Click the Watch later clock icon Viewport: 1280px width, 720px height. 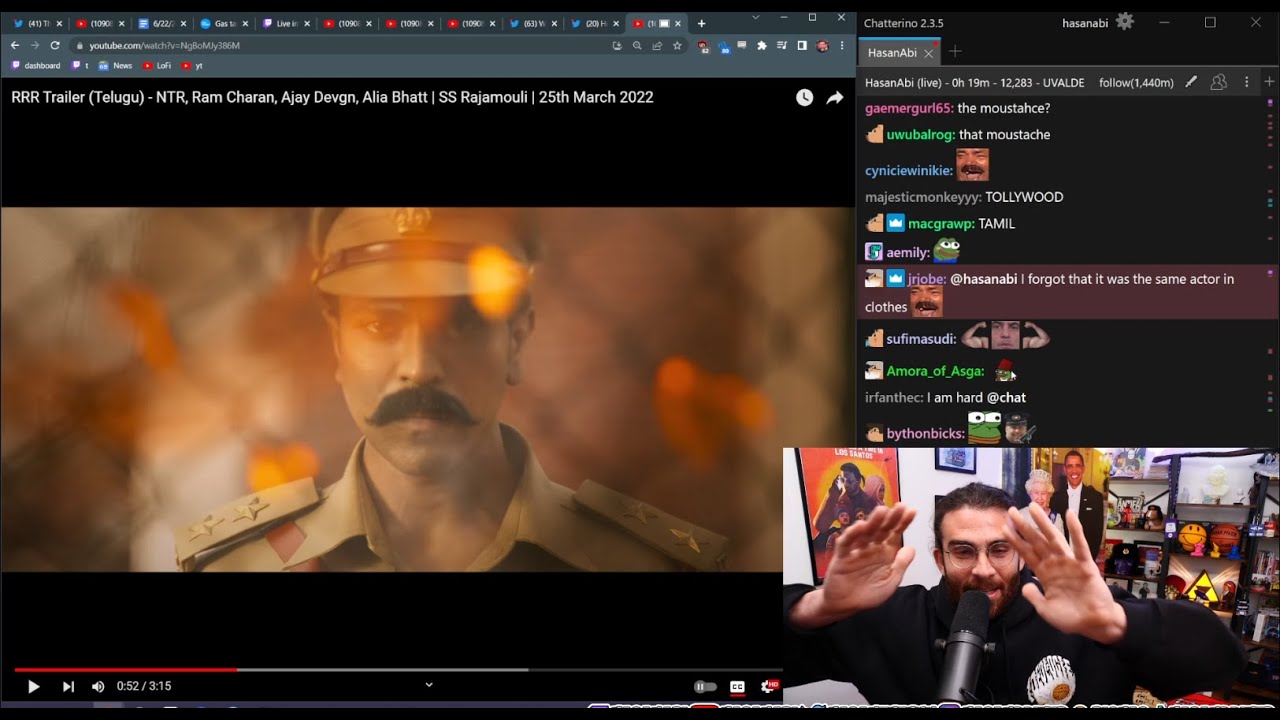[804, 97]
